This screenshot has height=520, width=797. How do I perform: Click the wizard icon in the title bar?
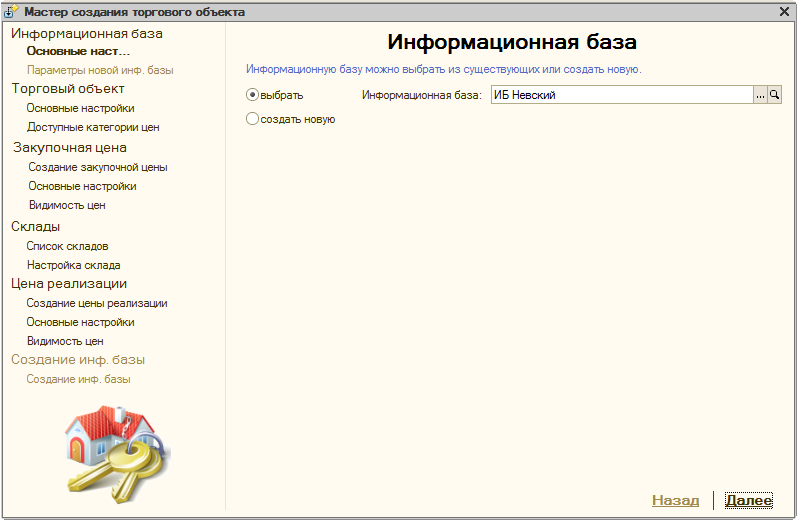click(11, 11)
